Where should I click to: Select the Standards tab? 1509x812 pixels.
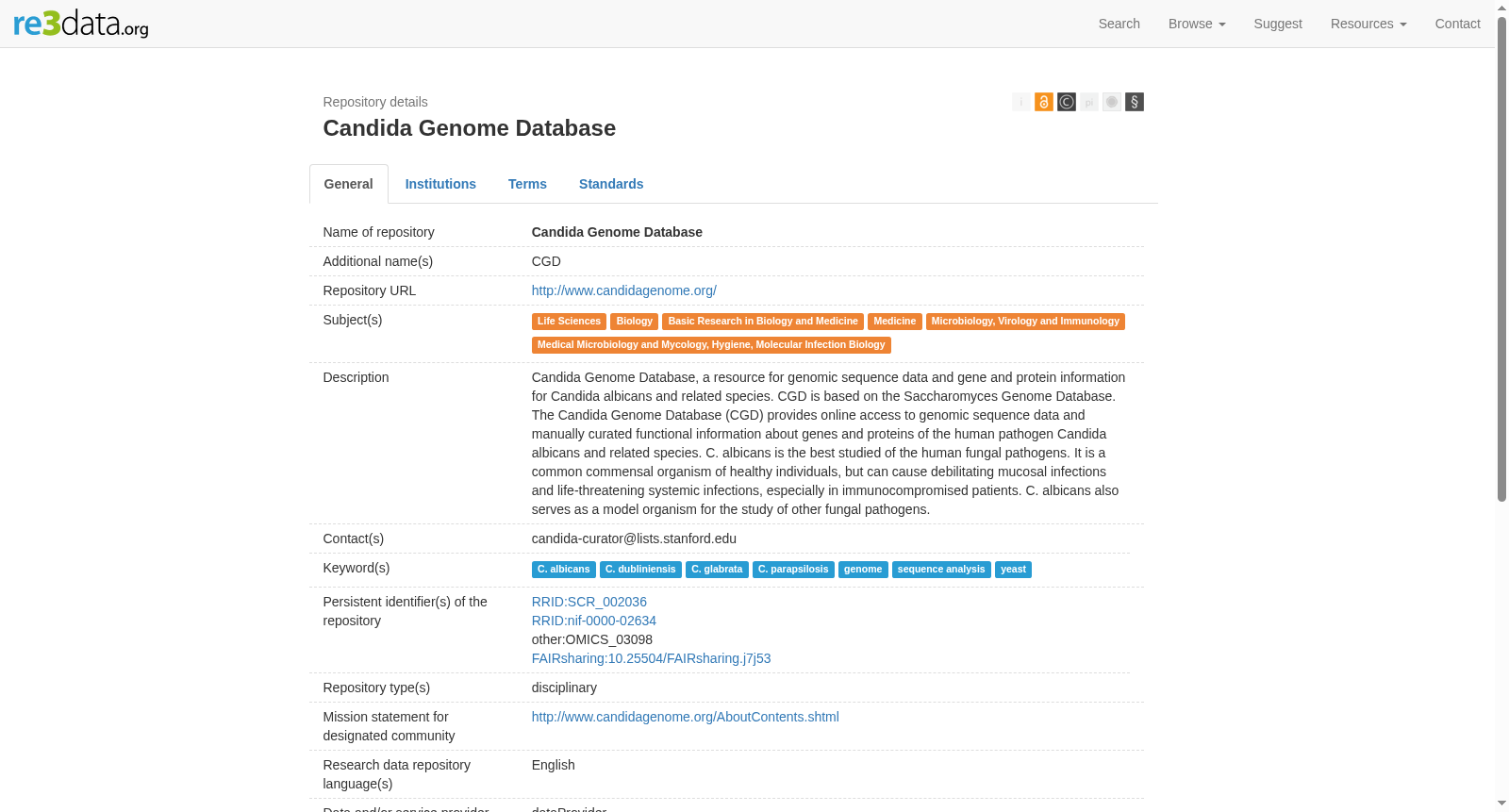point(611,184)
